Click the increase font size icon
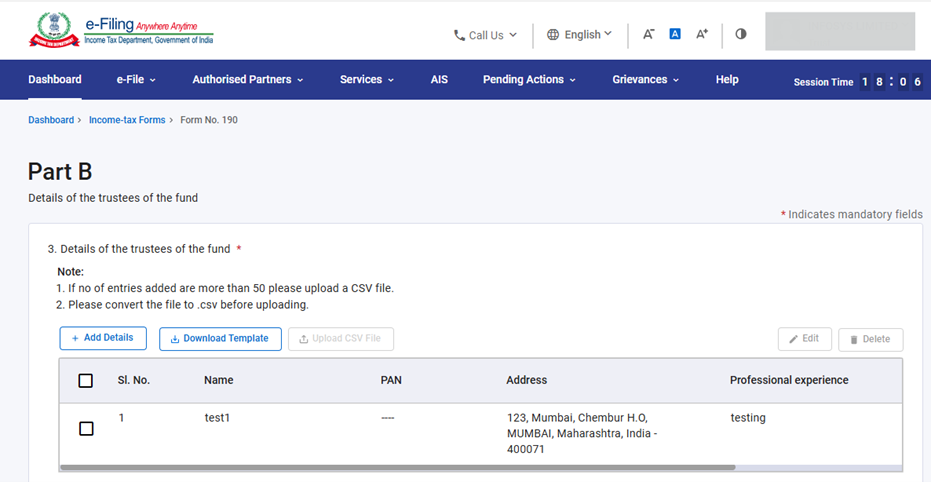This screenshot has width=931, height=482. [702, 34]
